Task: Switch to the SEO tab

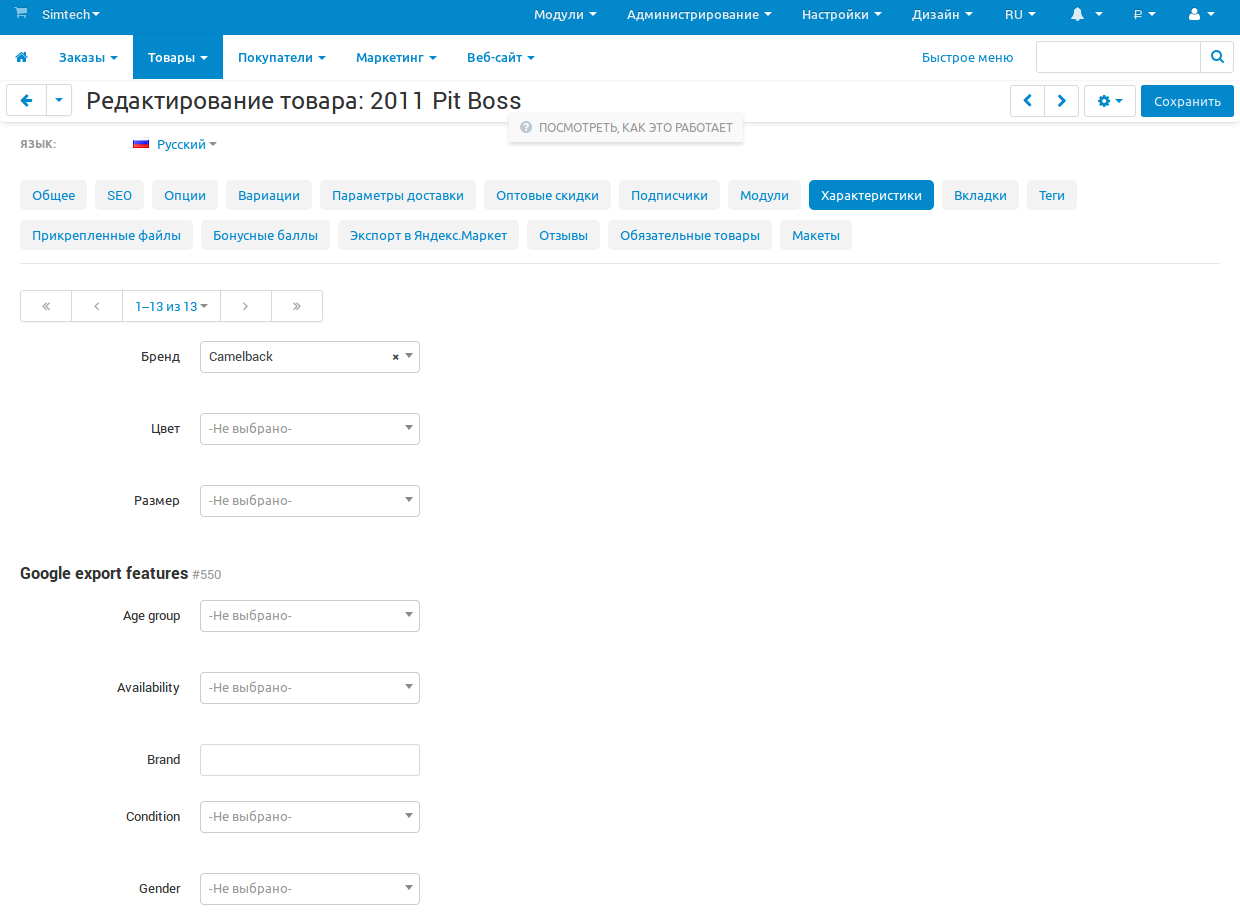Action: point(120,195)
